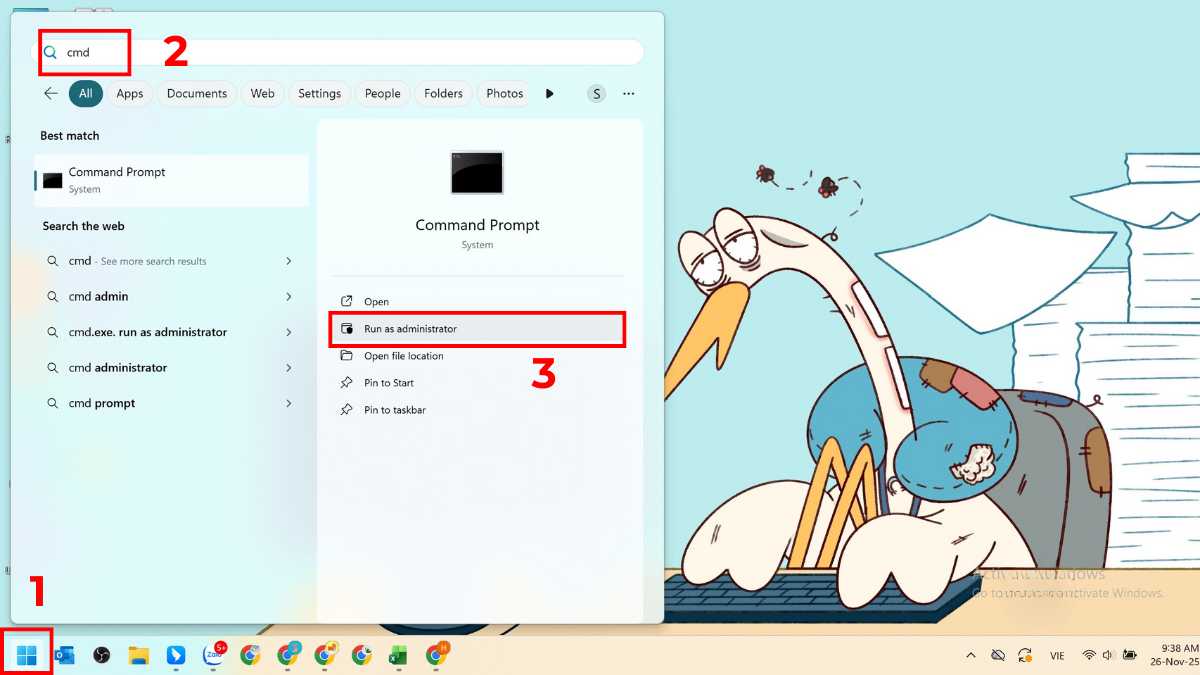
Task: Open File Explorer from the taskbar
Action: (x=138, y=653)
